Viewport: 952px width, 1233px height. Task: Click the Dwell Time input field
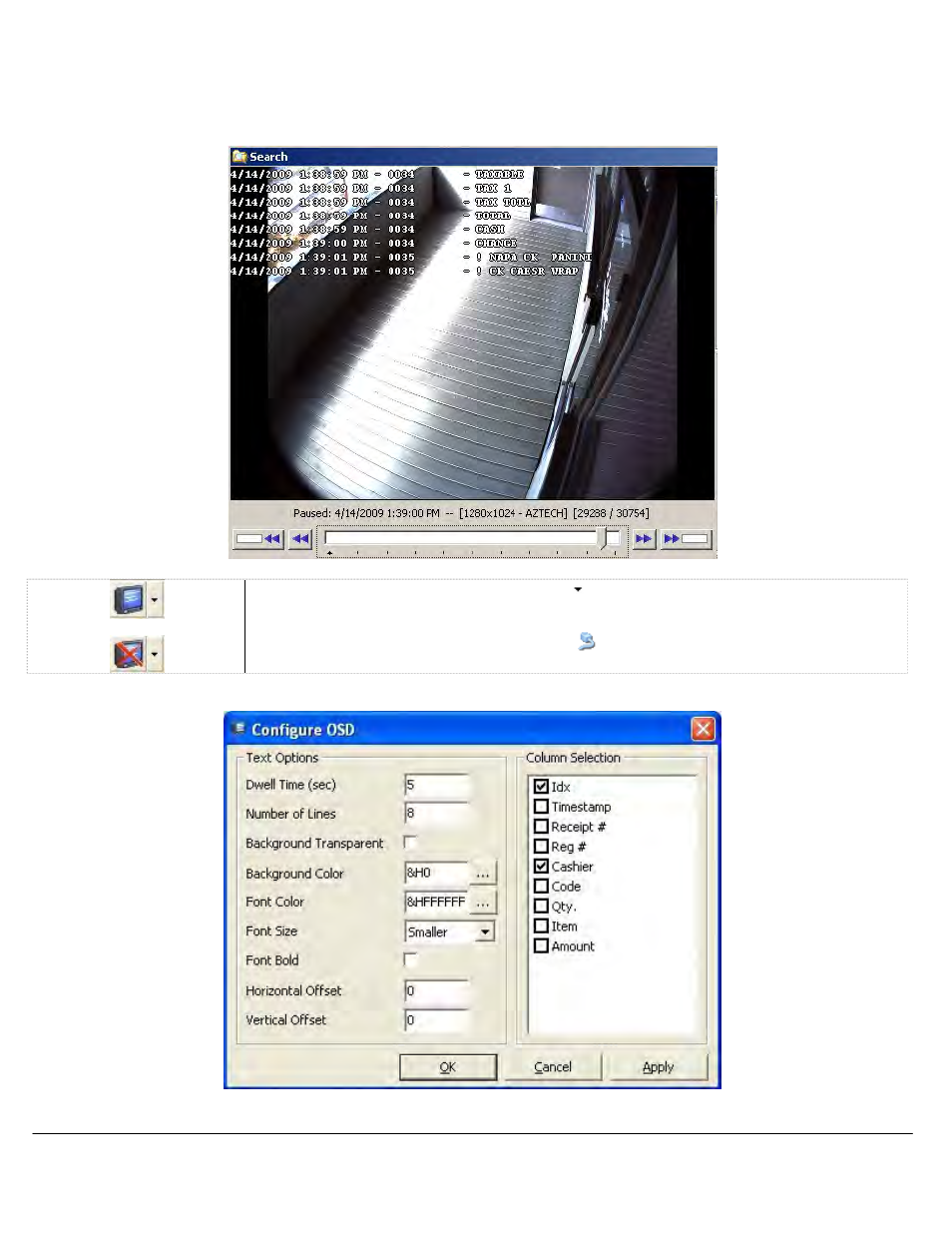437,786
